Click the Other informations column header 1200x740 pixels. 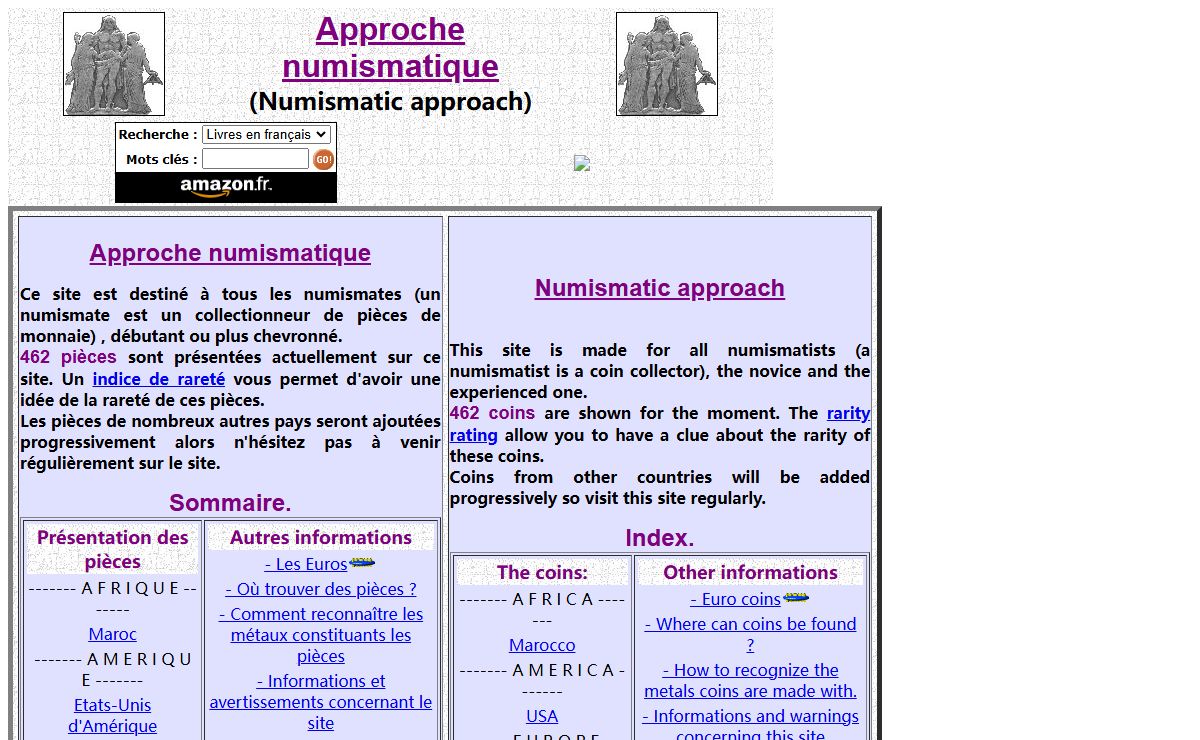[x=750, y=572]
